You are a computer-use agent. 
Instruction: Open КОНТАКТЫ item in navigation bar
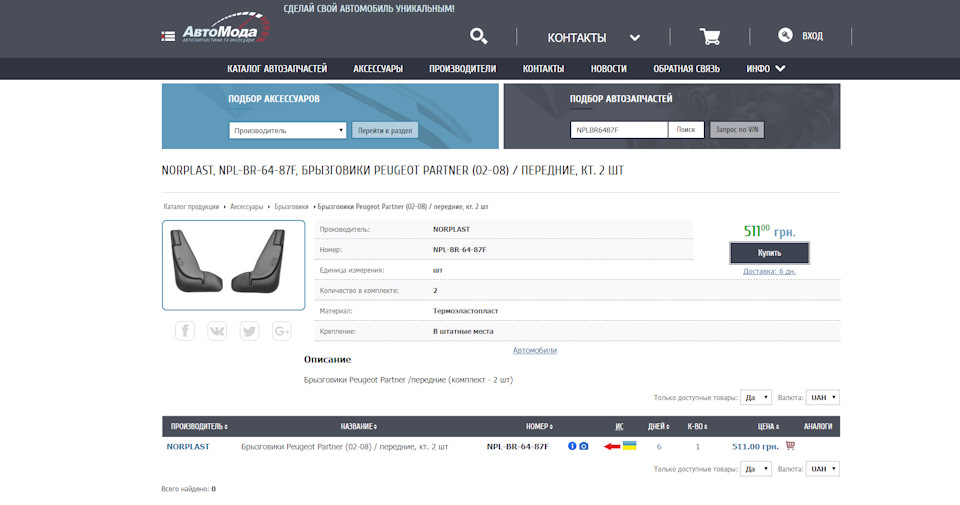pos(543,69)
